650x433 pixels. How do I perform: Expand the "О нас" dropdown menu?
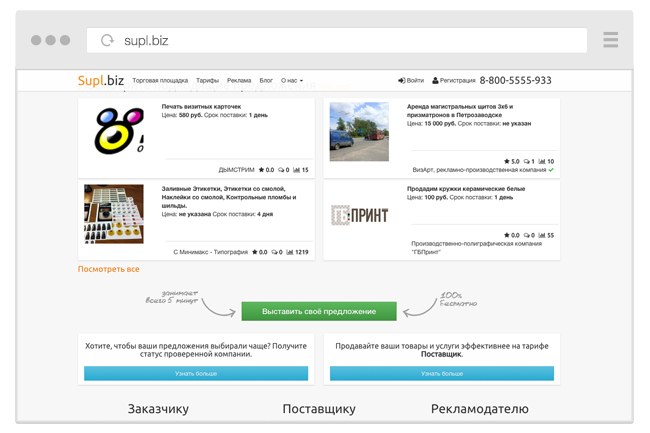[x=292, y=80]
